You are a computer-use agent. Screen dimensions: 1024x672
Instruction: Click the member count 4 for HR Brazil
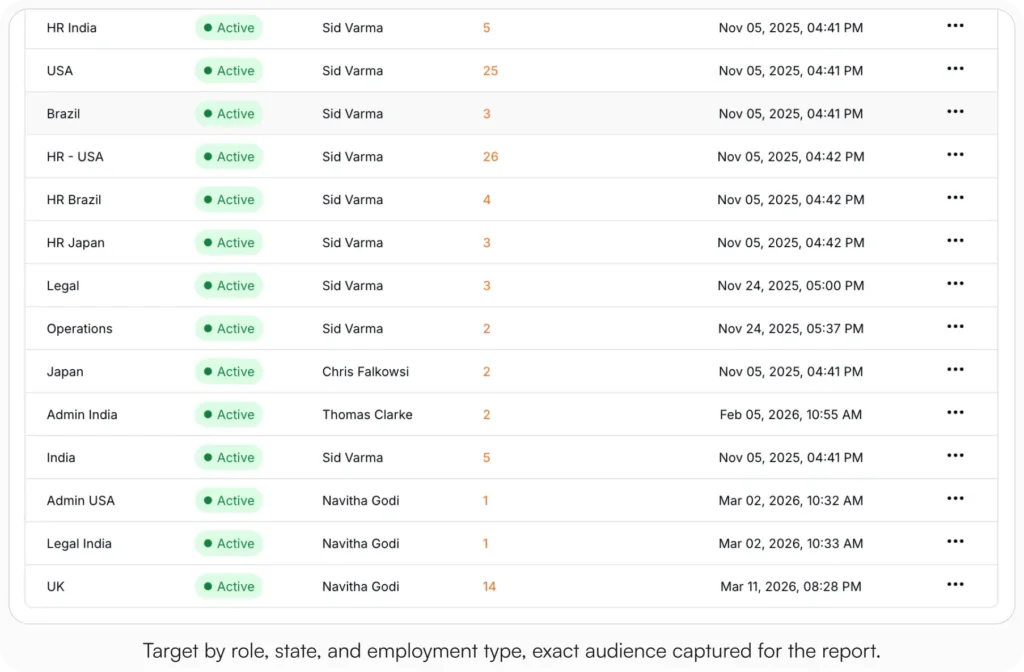click(x=487, y=200)
